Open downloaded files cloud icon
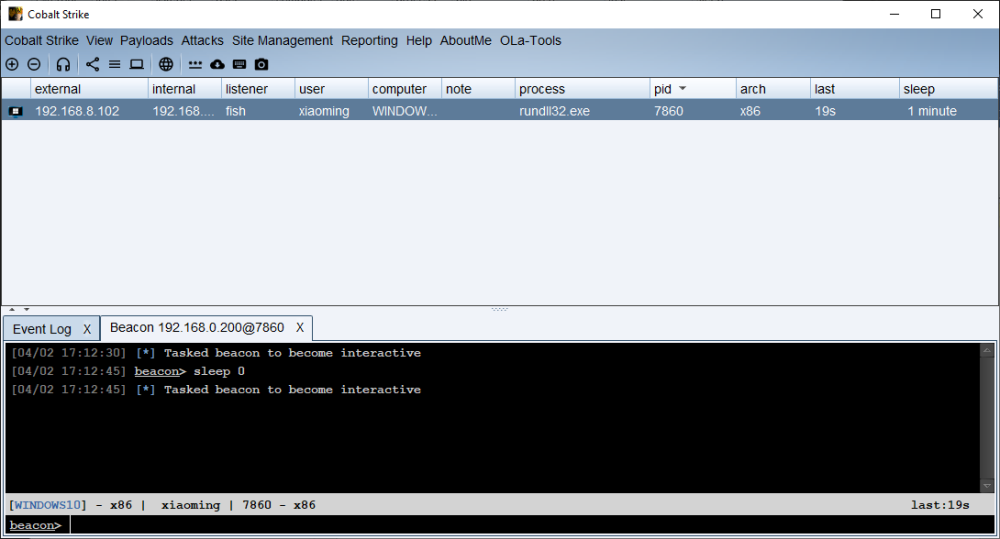 tap(217, 64)
